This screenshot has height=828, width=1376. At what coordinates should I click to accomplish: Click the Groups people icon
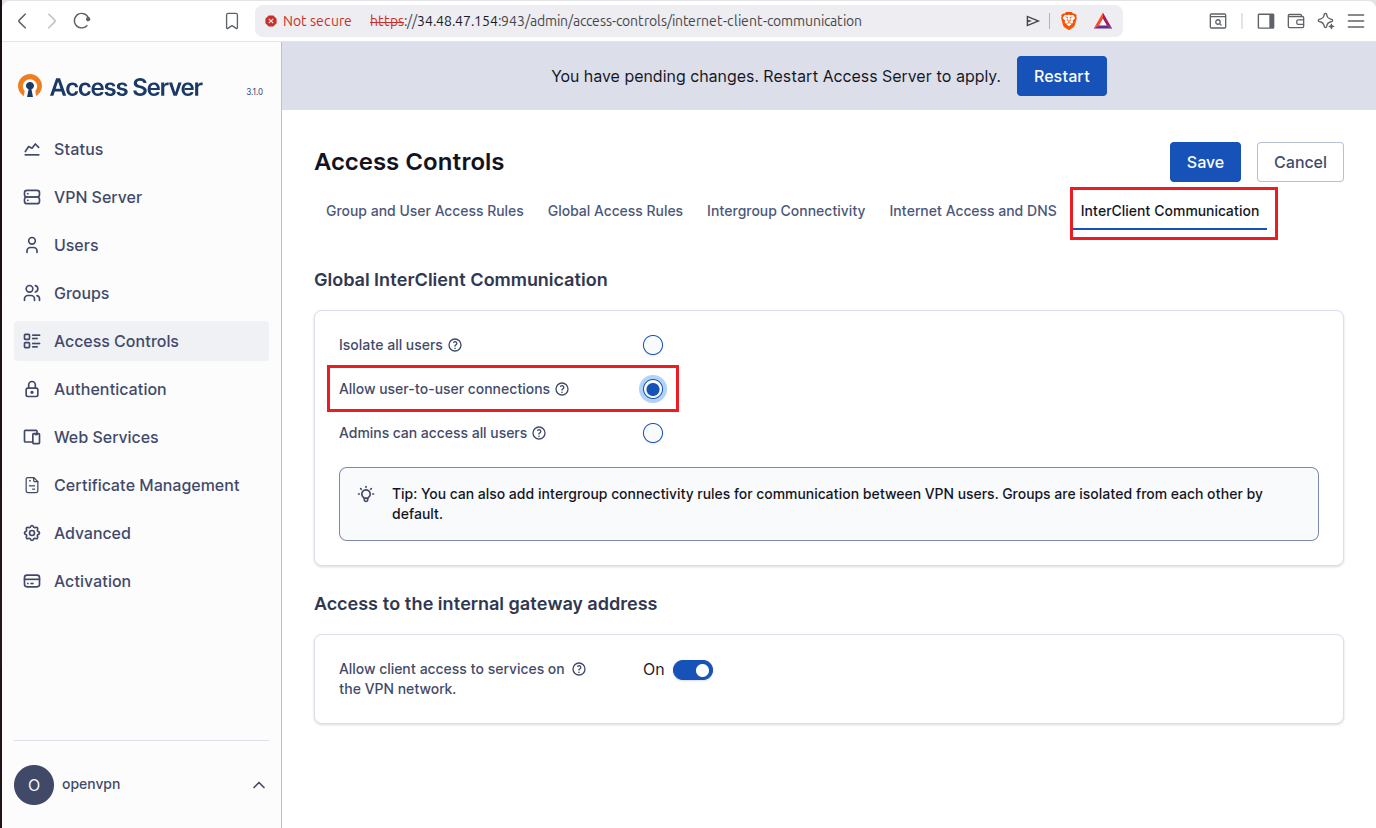(32, 293)
